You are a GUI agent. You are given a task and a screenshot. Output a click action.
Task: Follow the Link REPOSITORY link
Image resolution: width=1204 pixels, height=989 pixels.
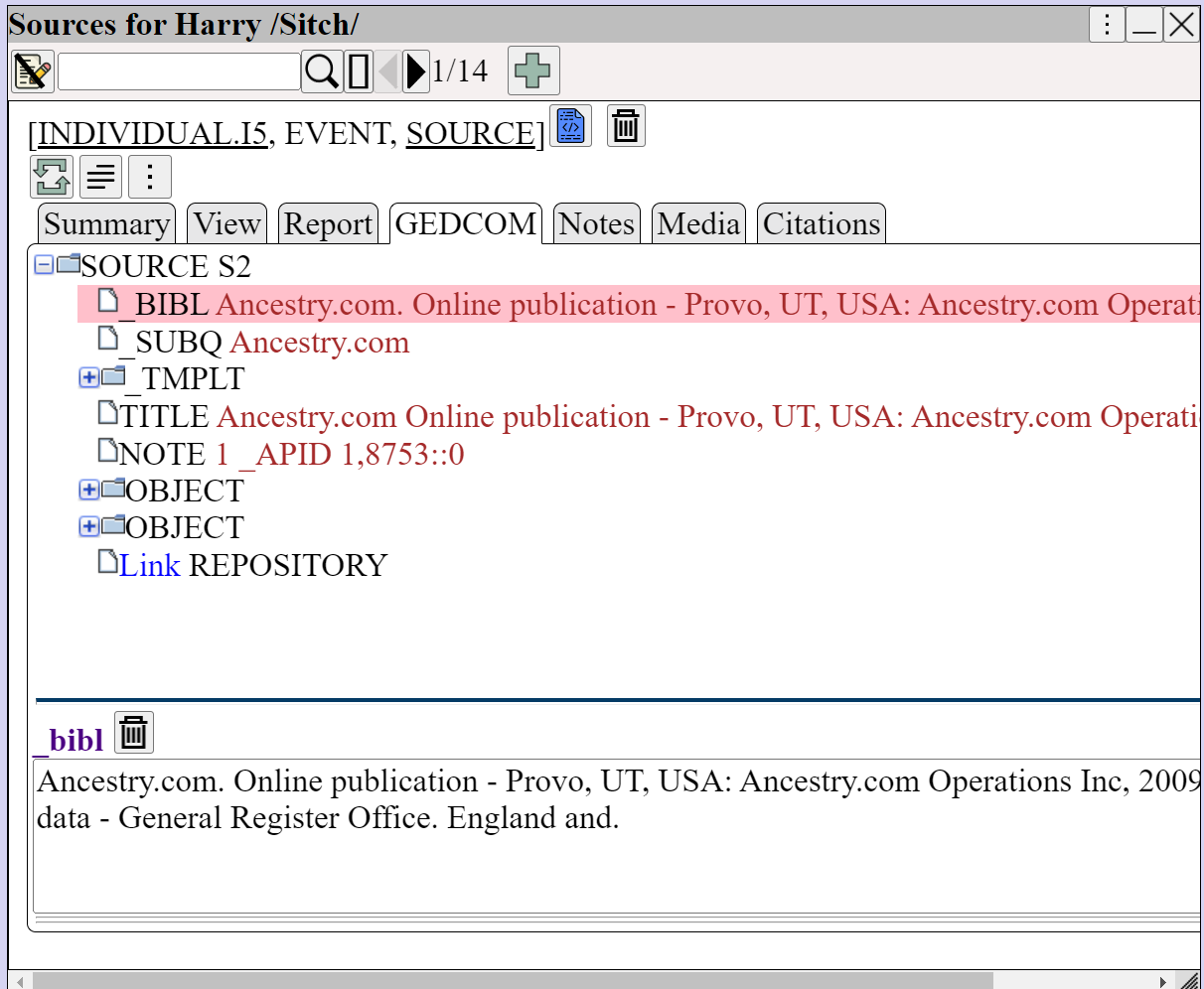tap(149, 565)
